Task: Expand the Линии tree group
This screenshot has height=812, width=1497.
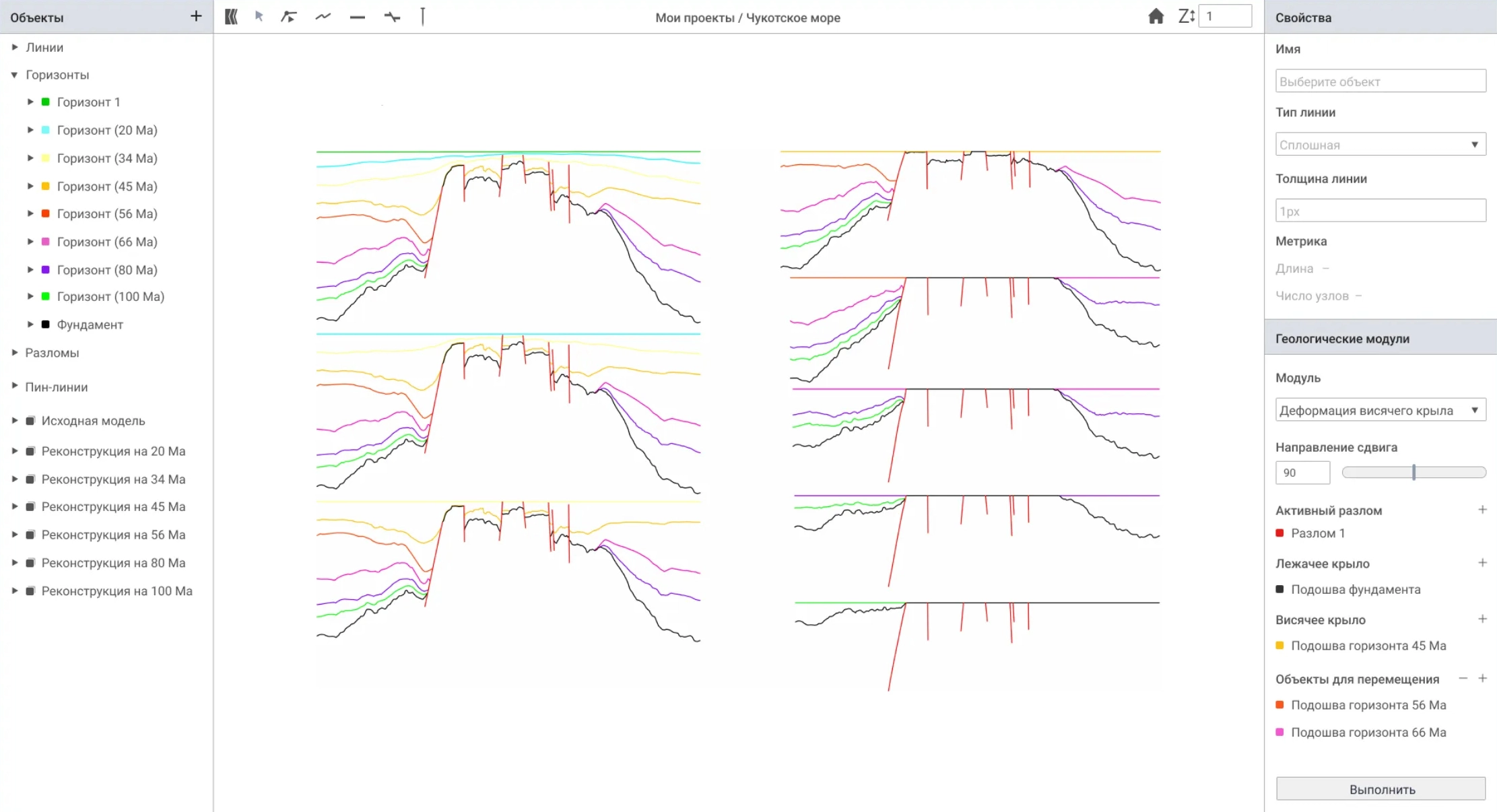Action: (15, 47)
